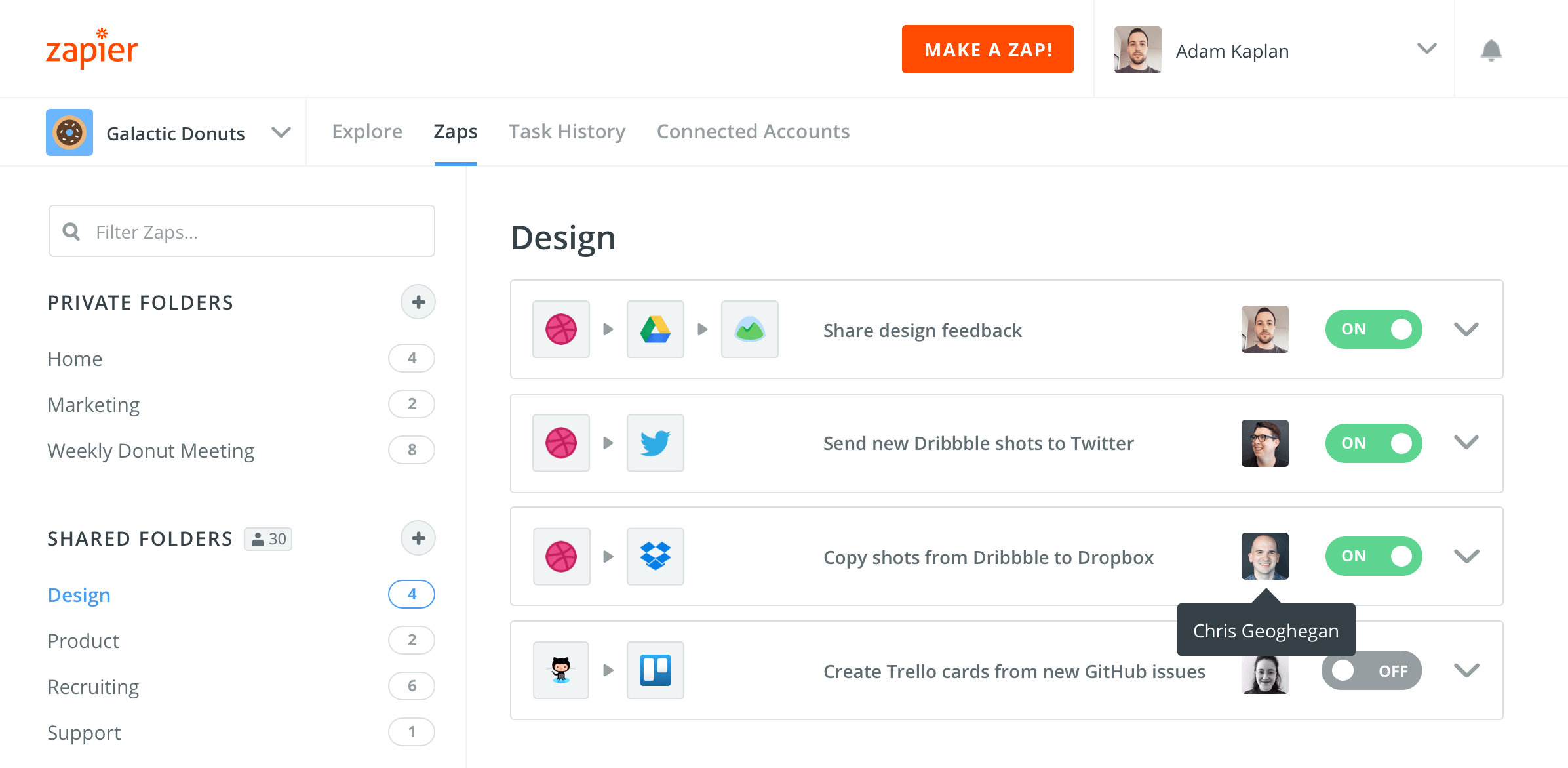Open the Task History tab

pyautogui.click(x=567, y=132)
